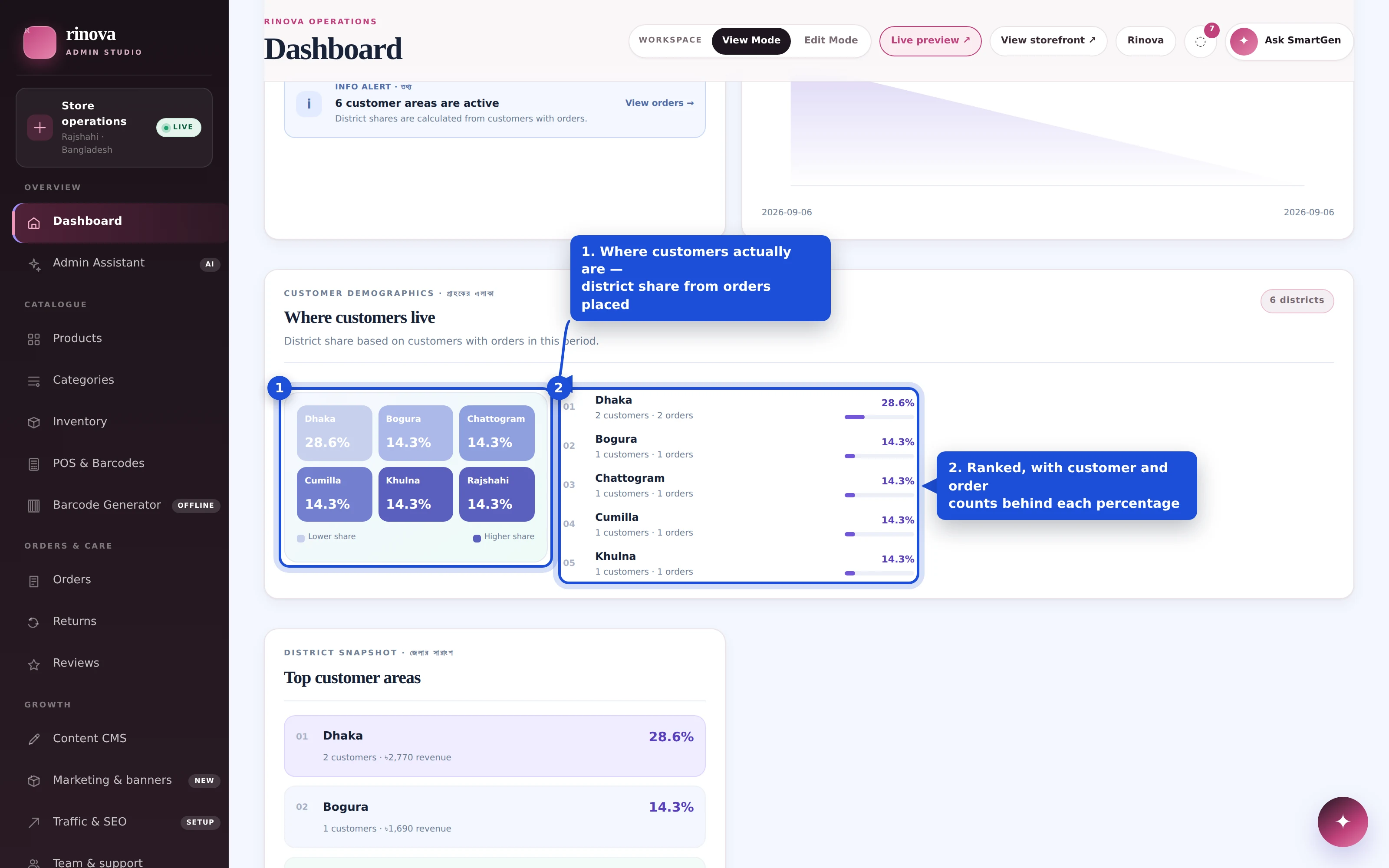Open notifications with 7 badge
The height and width of the screenshot is (868, 1389).
click(x=1200, y=41)
